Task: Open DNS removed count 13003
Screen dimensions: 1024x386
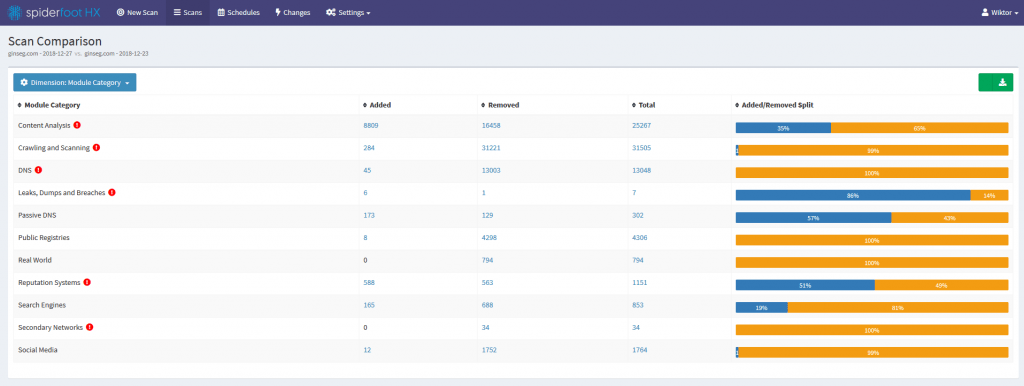Action: pyautogui.click(x=491, y=170)
